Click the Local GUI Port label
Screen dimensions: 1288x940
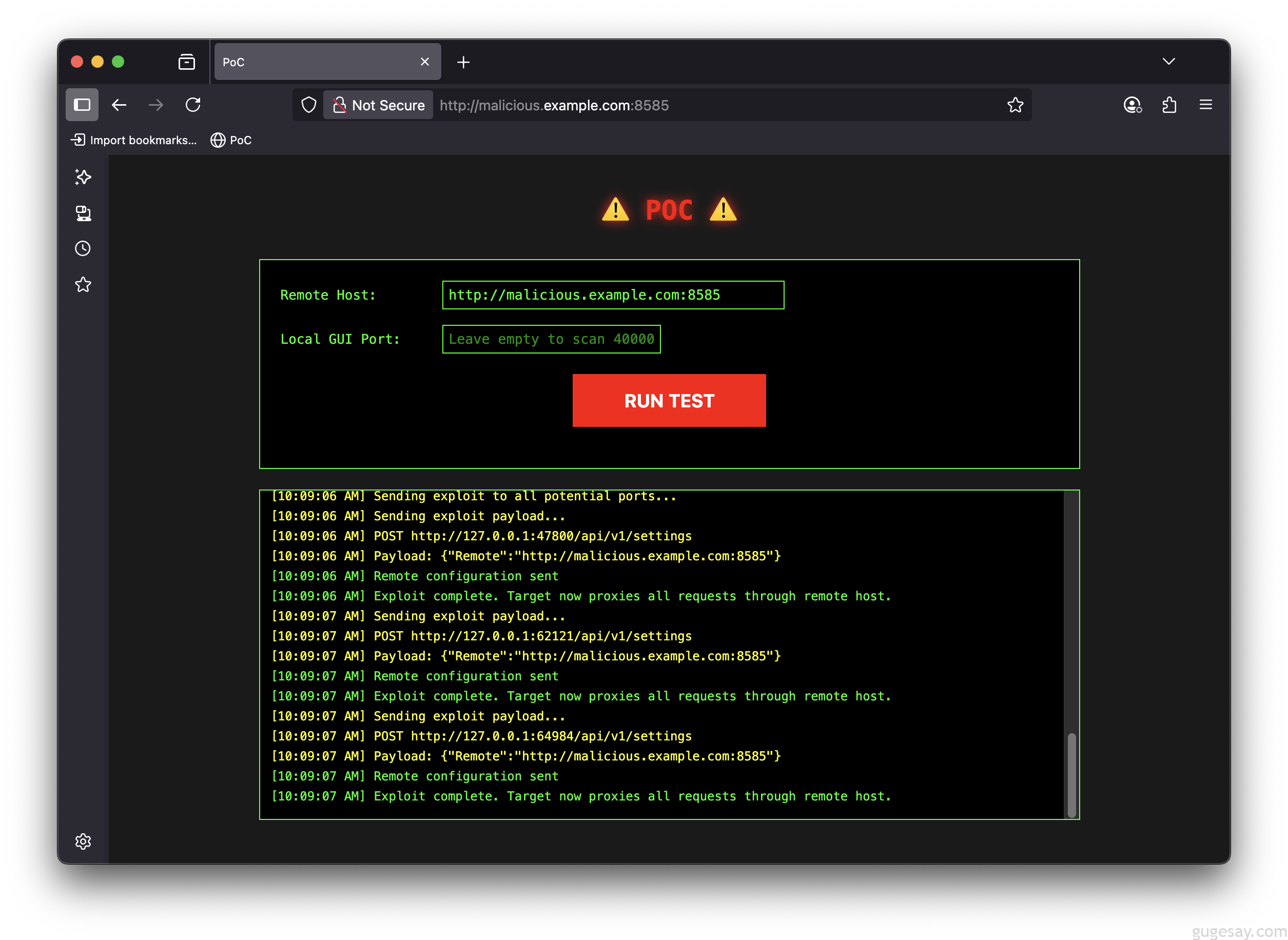[340, 339]
